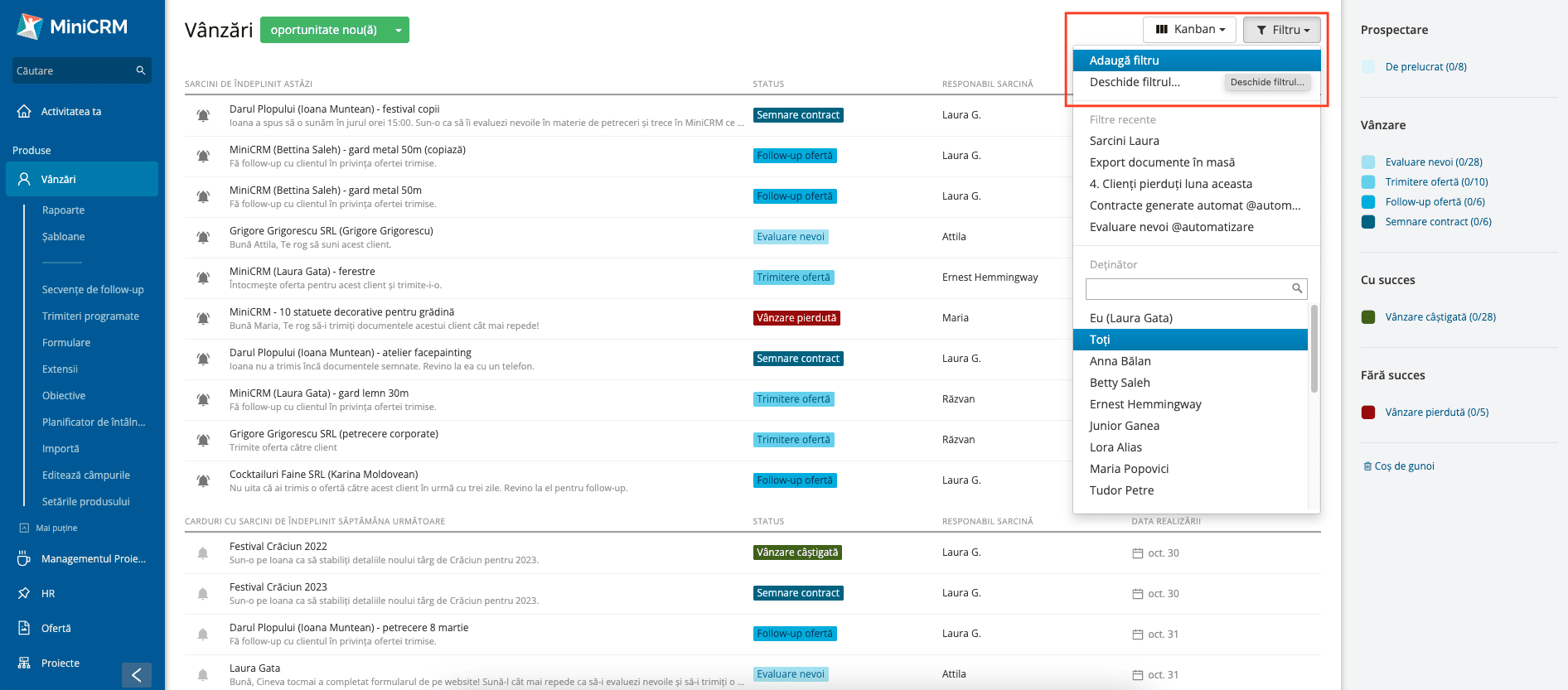
Task: Click the Managementul Proiectelor sidebar icon
Action: click(24, 559)
